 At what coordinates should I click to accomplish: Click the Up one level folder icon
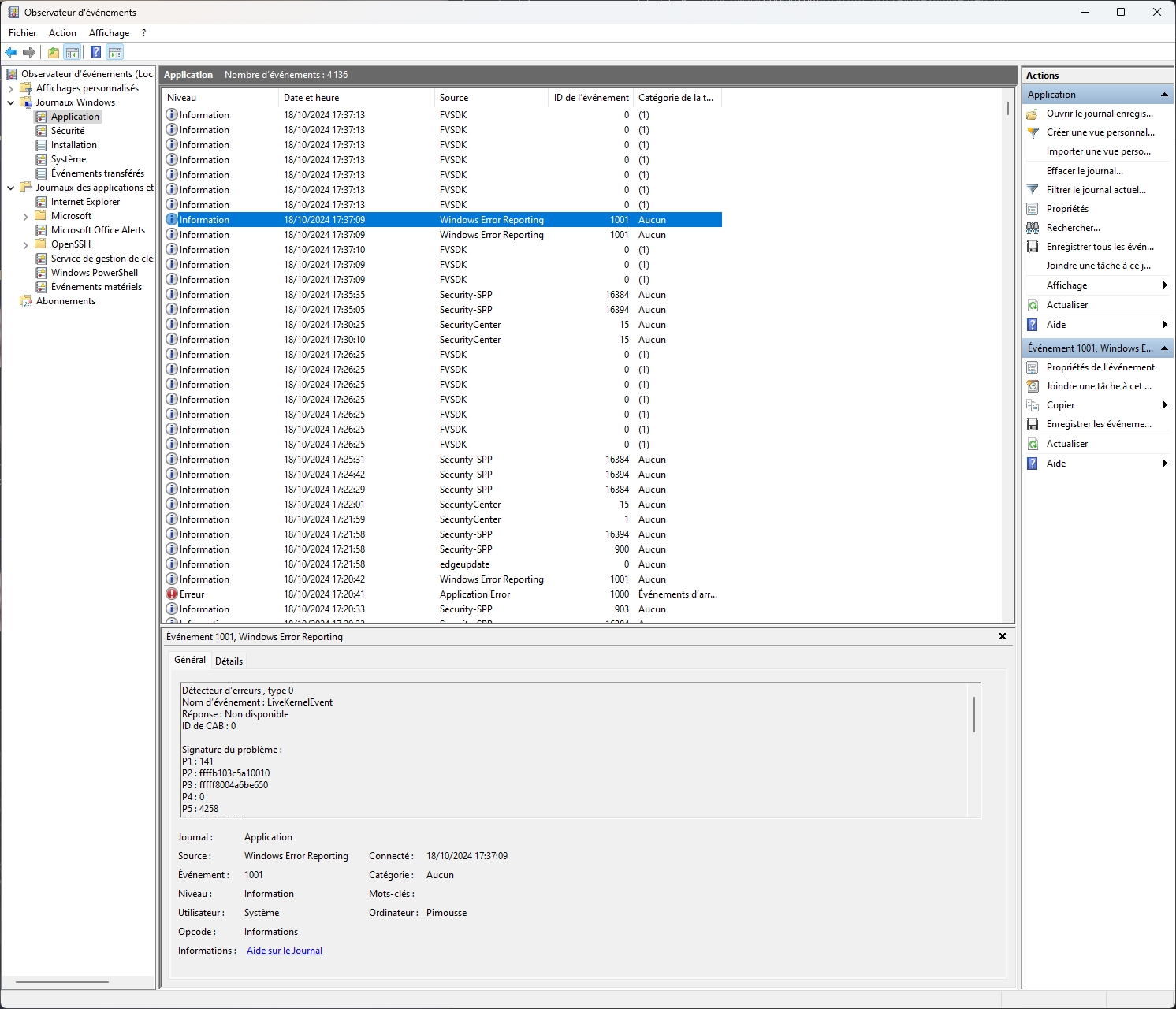[53, 53]
